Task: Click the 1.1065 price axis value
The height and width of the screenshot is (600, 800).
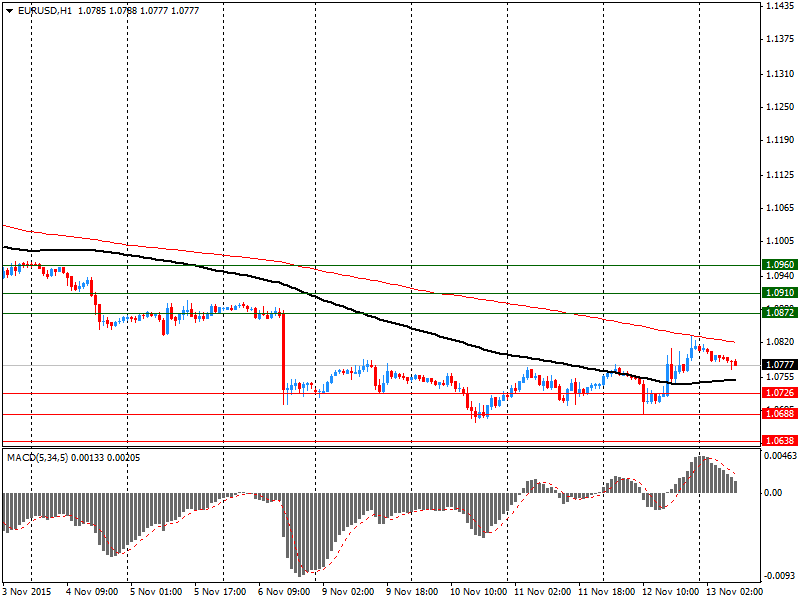Action: point(780,208)
